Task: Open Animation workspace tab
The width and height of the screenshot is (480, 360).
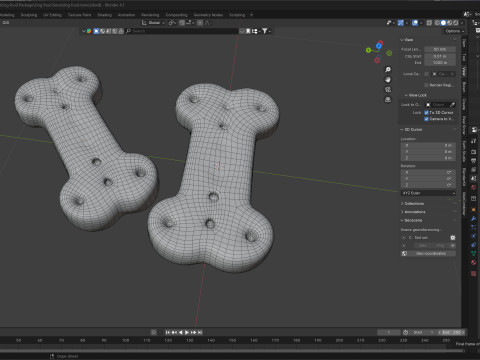Action: pyautogui.click(x=126, y=15)
